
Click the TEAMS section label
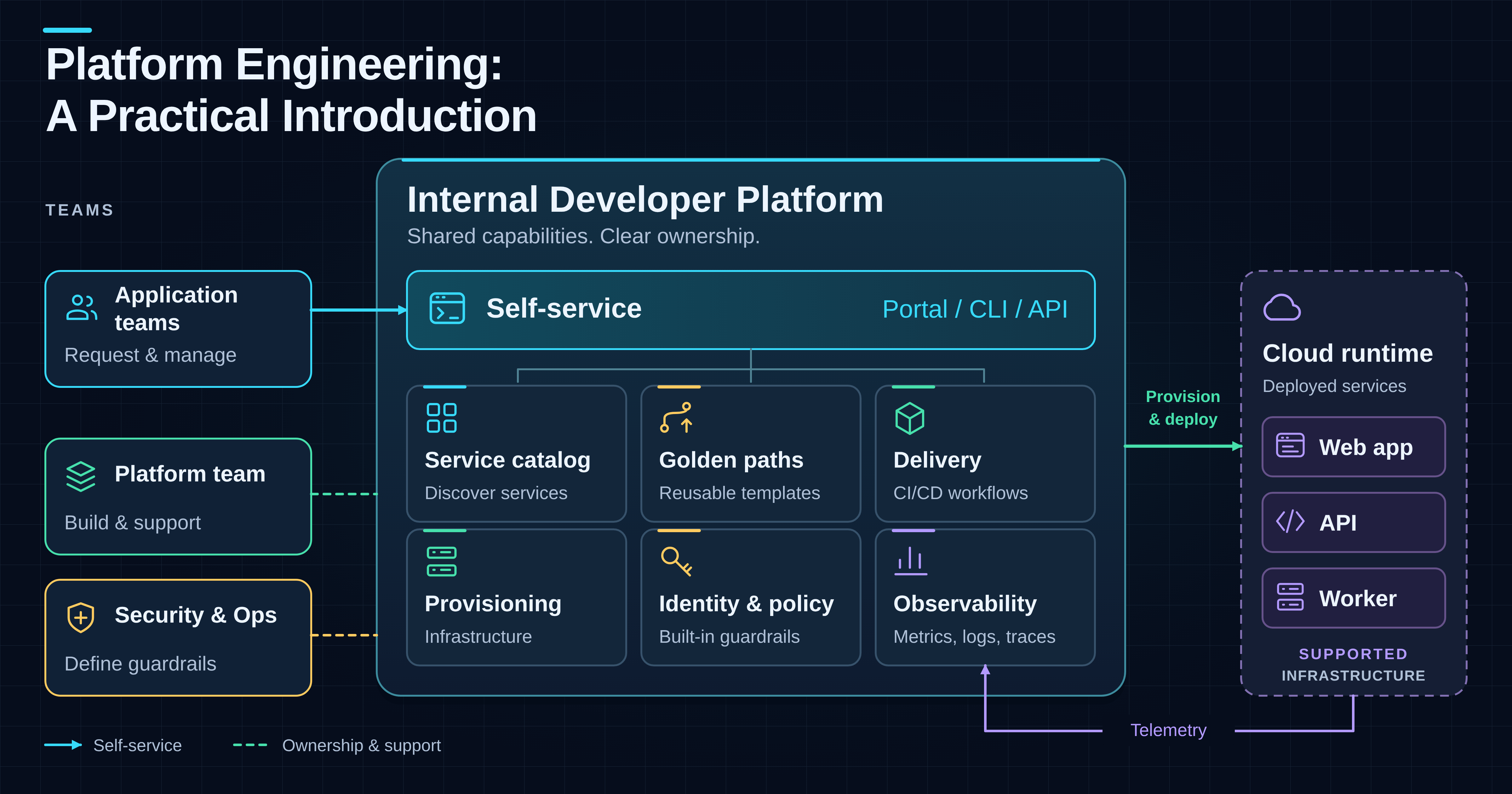pos(80,210)
